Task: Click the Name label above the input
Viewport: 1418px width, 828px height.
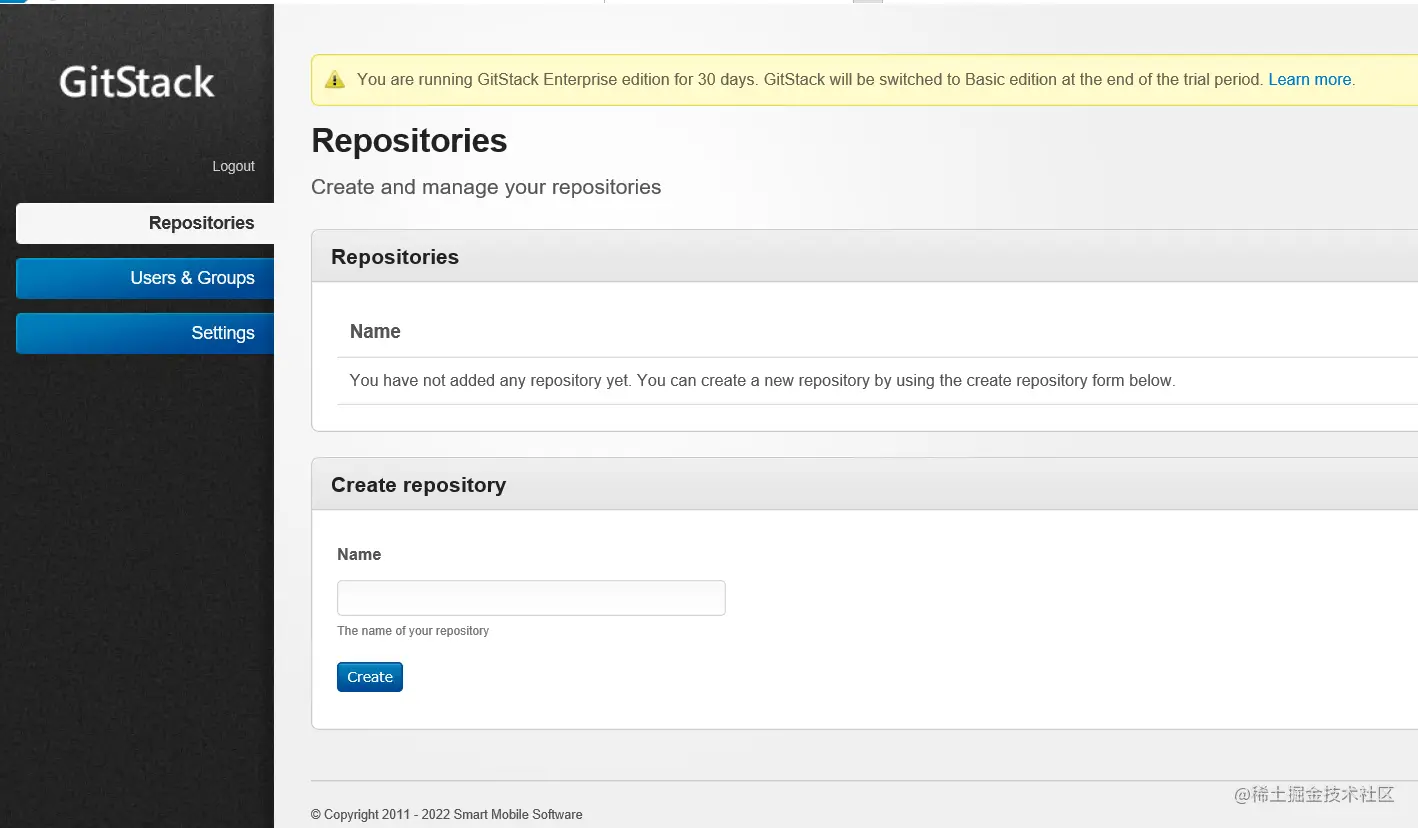Action: coord(359,554)
